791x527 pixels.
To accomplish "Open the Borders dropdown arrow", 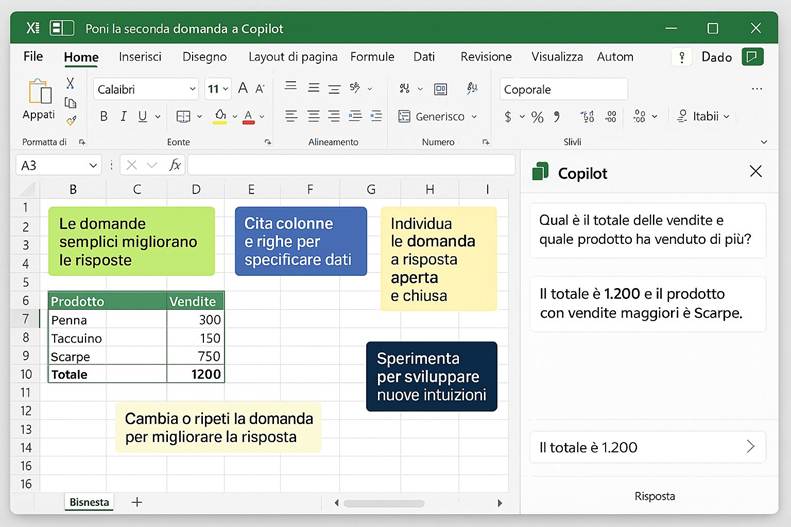I will 199,116.
